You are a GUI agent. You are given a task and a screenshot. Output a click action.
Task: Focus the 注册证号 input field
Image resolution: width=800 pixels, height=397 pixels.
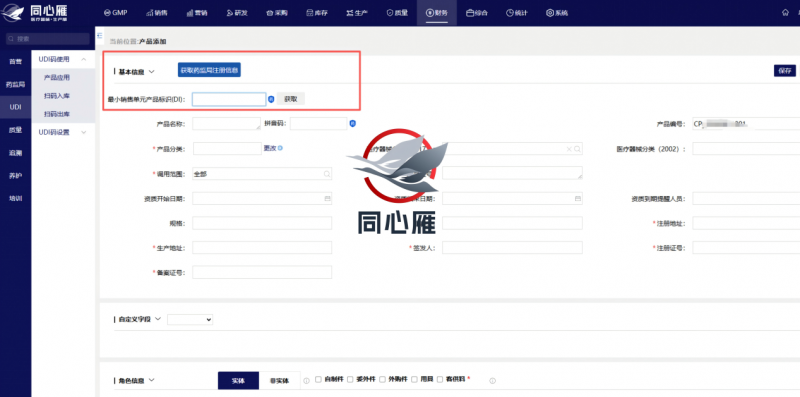(x=746, y=247)
